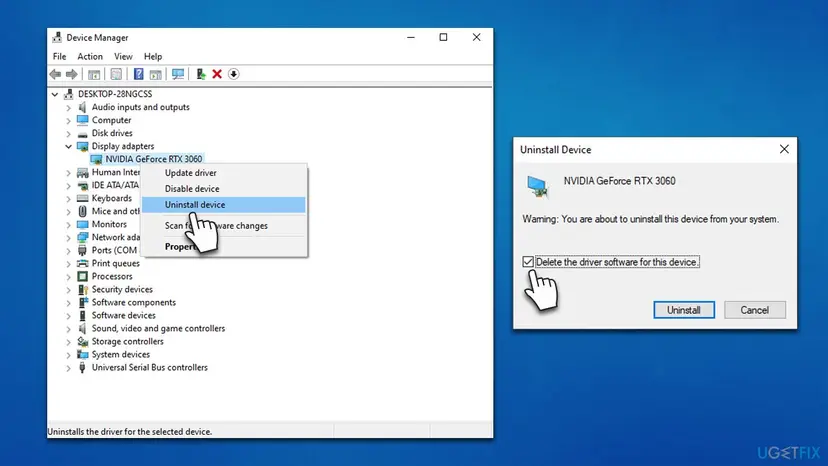Click the NVIDIA GeForce RTX 3060 adapter icon in tree
Image resolution: width=828 pixels, height=466 pixels.
pos(96,159)
